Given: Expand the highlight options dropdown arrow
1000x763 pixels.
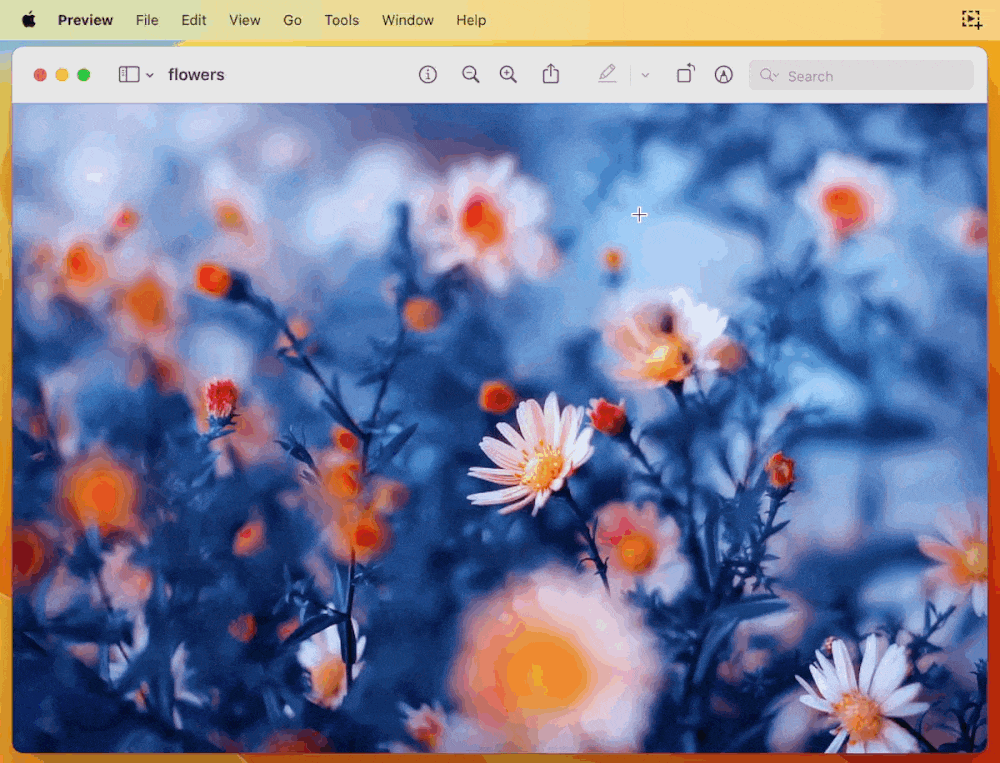Looking at the screenshot, I should tap(645, 75).
